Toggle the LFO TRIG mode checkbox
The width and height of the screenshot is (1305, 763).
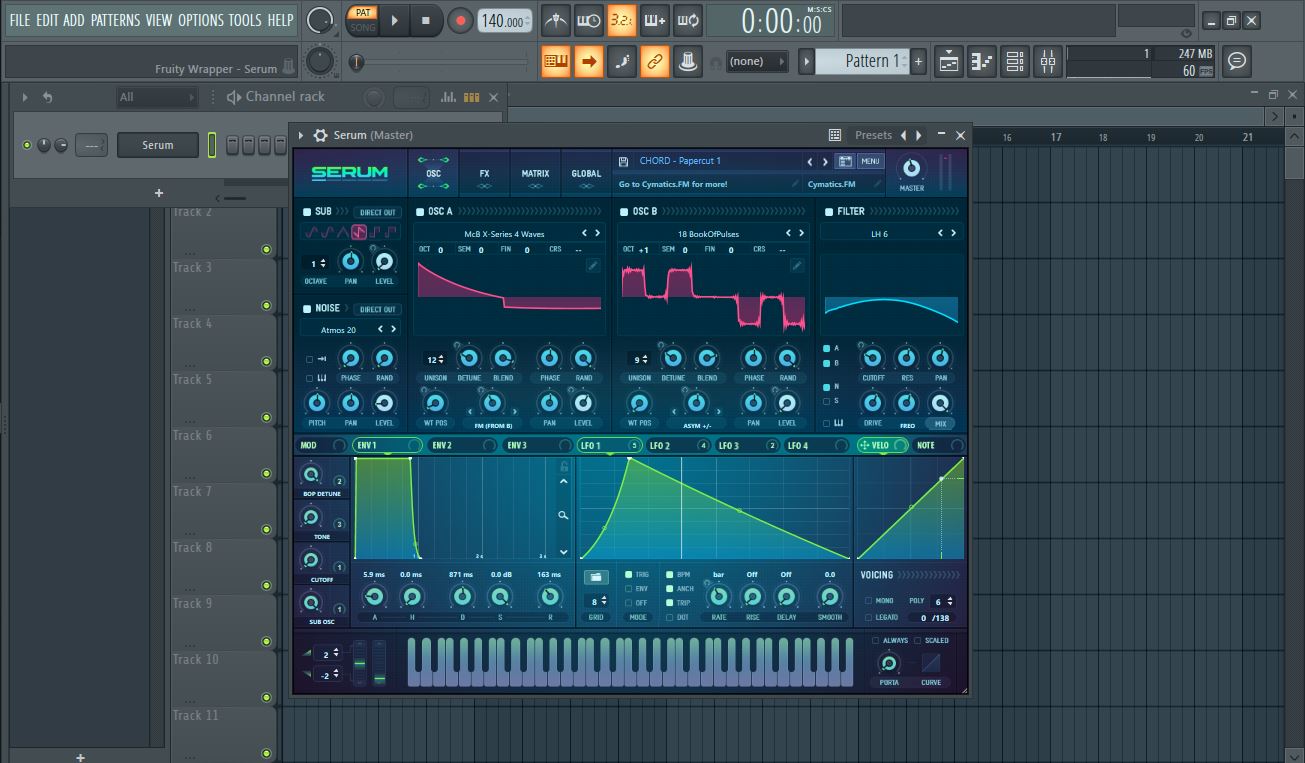[628, 575]
